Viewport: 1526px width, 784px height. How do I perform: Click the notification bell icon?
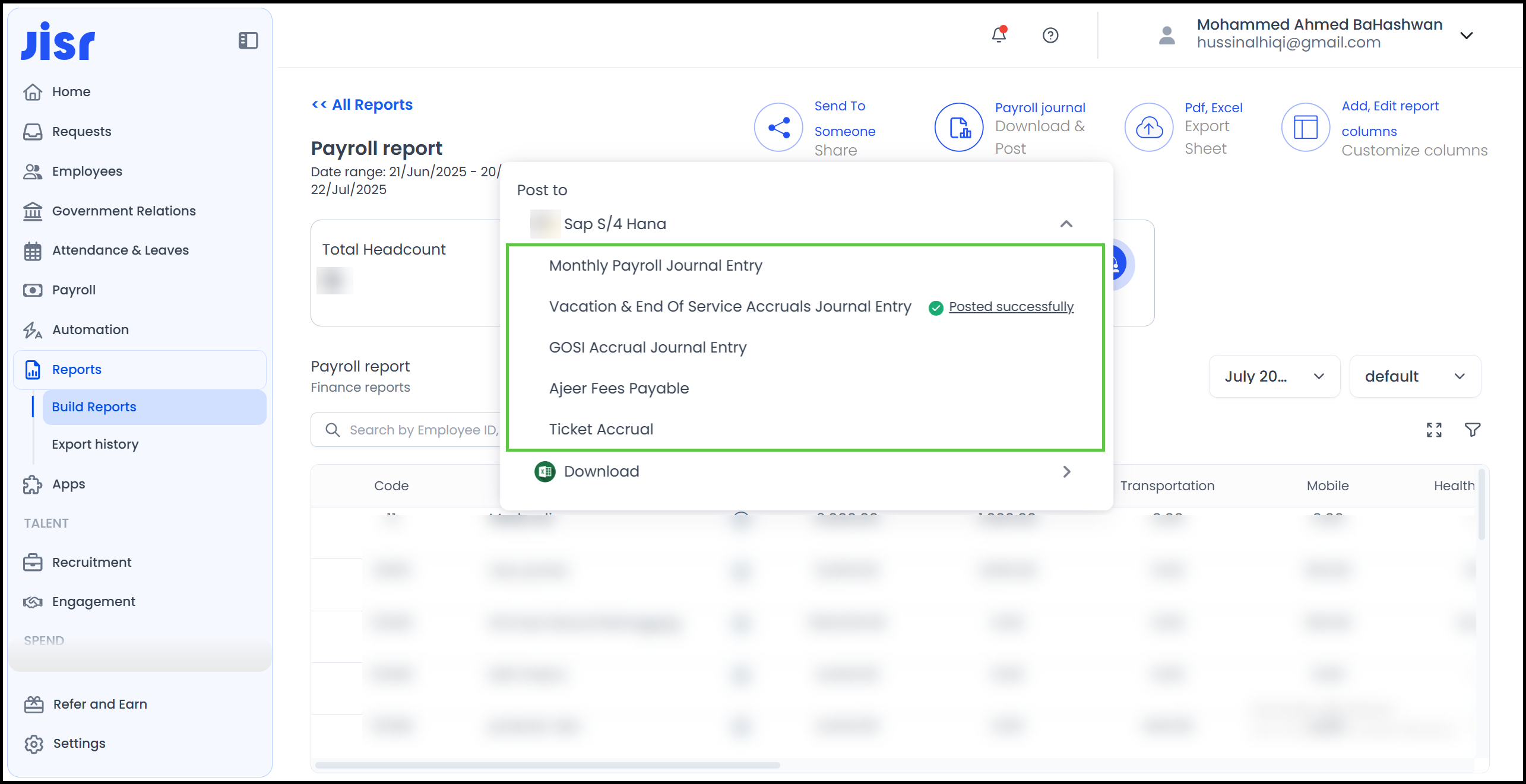coord(999,35)
